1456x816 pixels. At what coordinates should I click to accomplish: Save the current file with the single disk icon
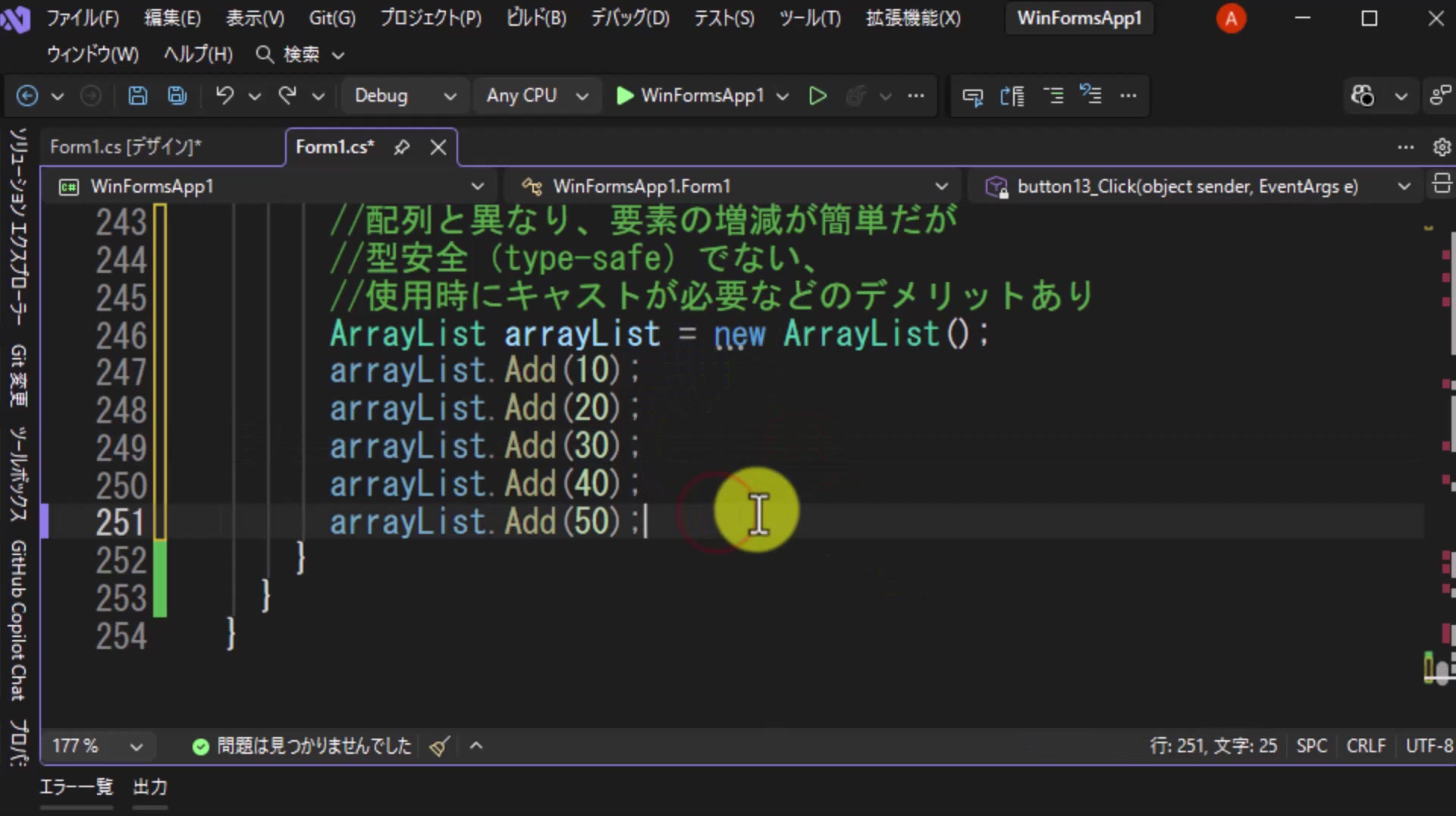(x=137, y=96)
